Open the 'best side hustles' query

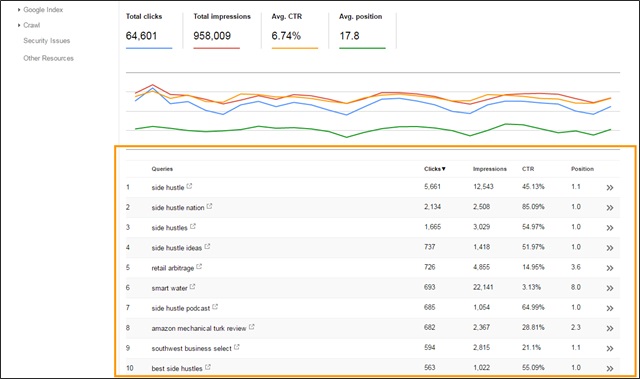pos(177,368)
